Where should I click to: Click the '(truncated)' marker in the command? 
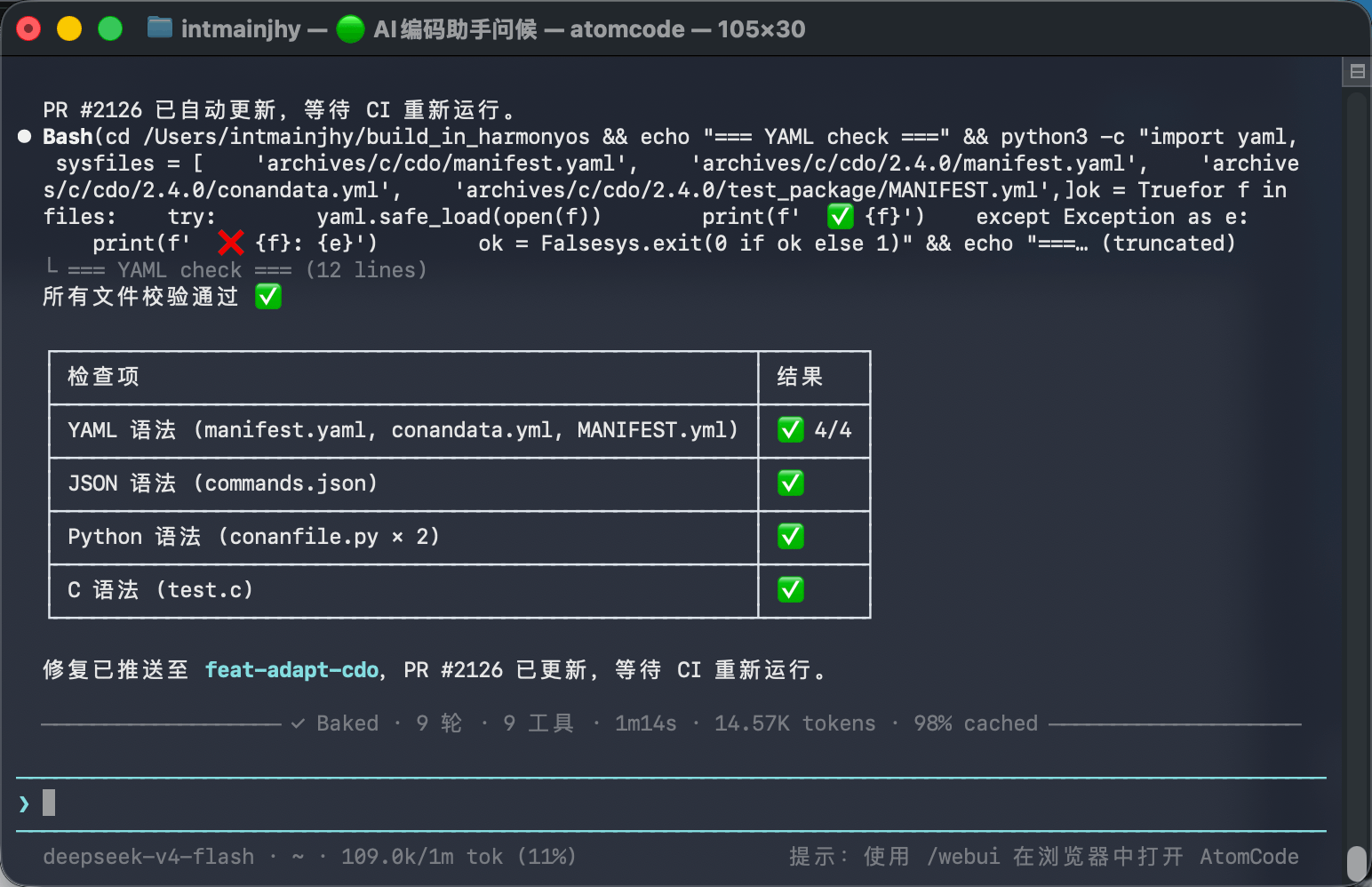[1169, 244]
